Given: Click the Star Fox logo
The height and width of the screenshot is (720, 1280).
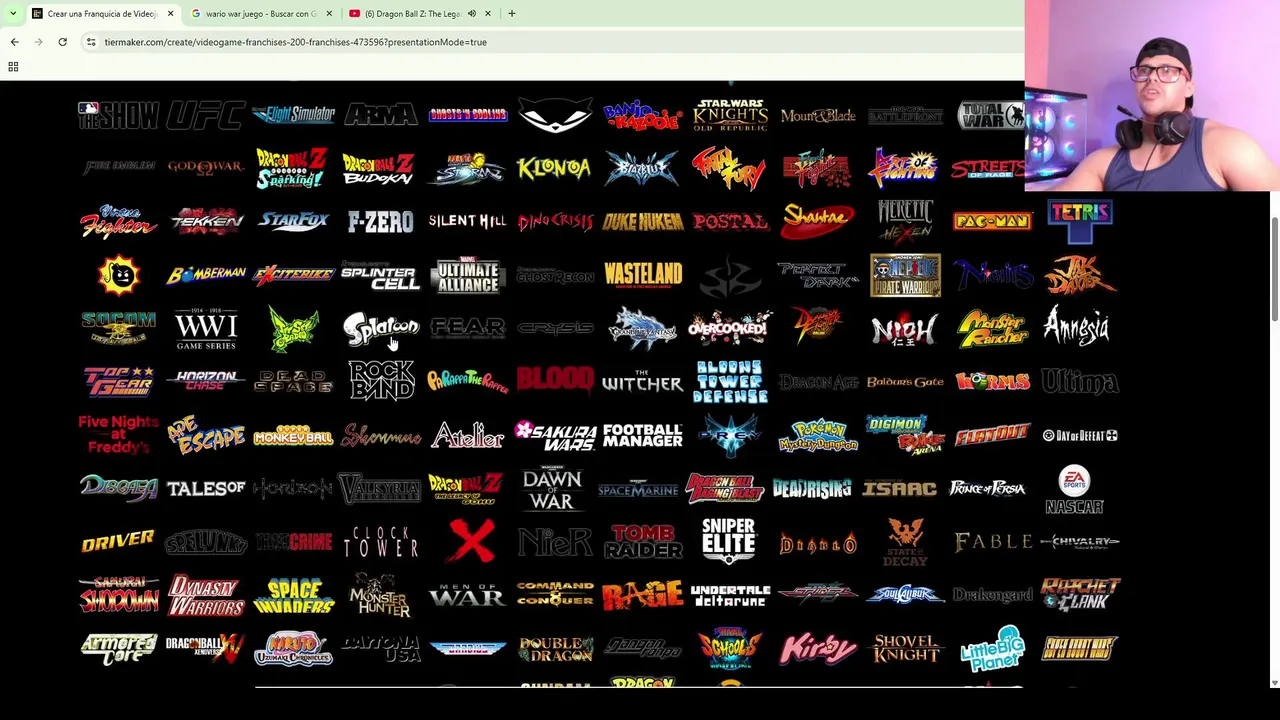Looking at the screenshot, I should tap(293, 221).
